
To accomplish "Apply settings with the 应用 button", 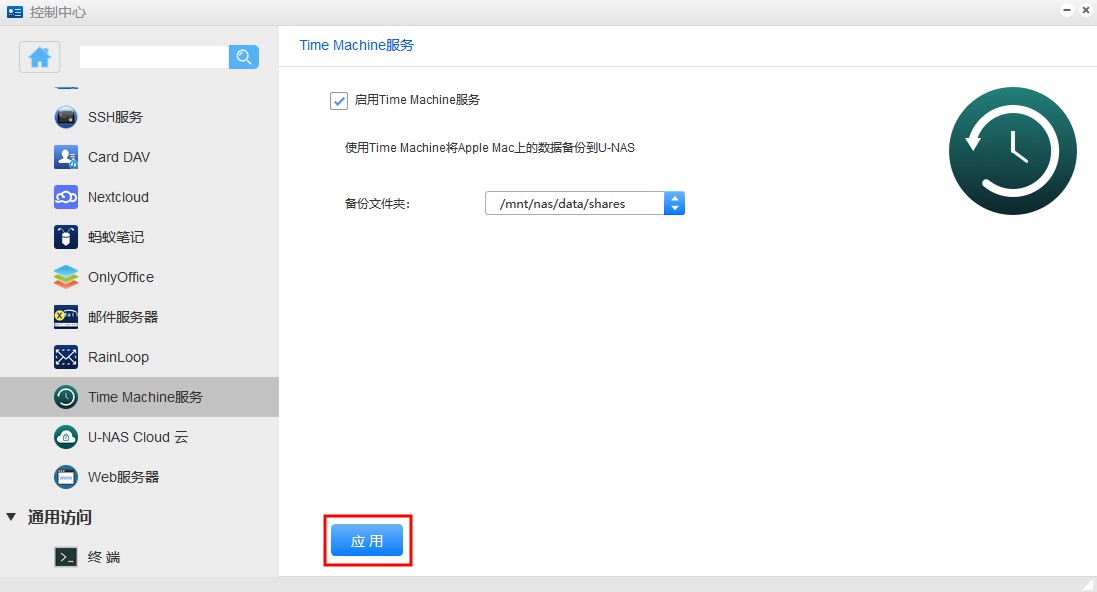I will 367,539.
